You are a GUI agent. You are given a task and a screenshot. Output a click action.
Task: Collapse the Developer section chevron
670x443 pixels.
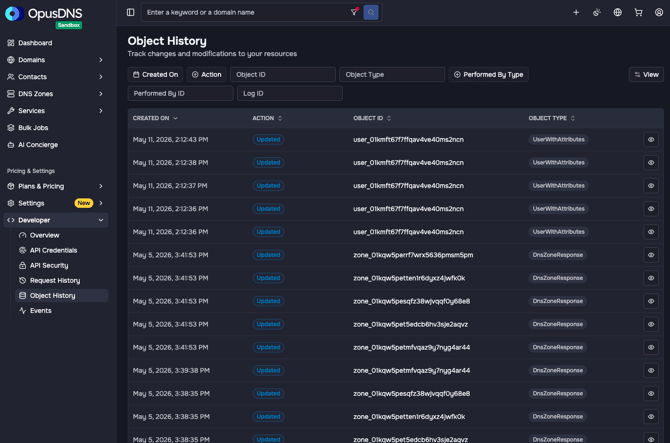click(x=101, y=220)
